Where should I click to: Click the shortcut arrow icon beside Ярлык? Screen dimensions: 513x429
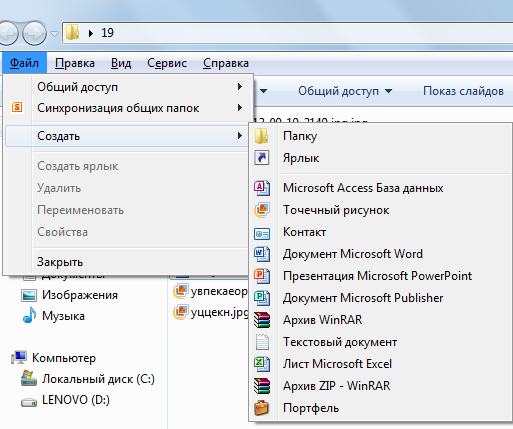coord(262,158)
